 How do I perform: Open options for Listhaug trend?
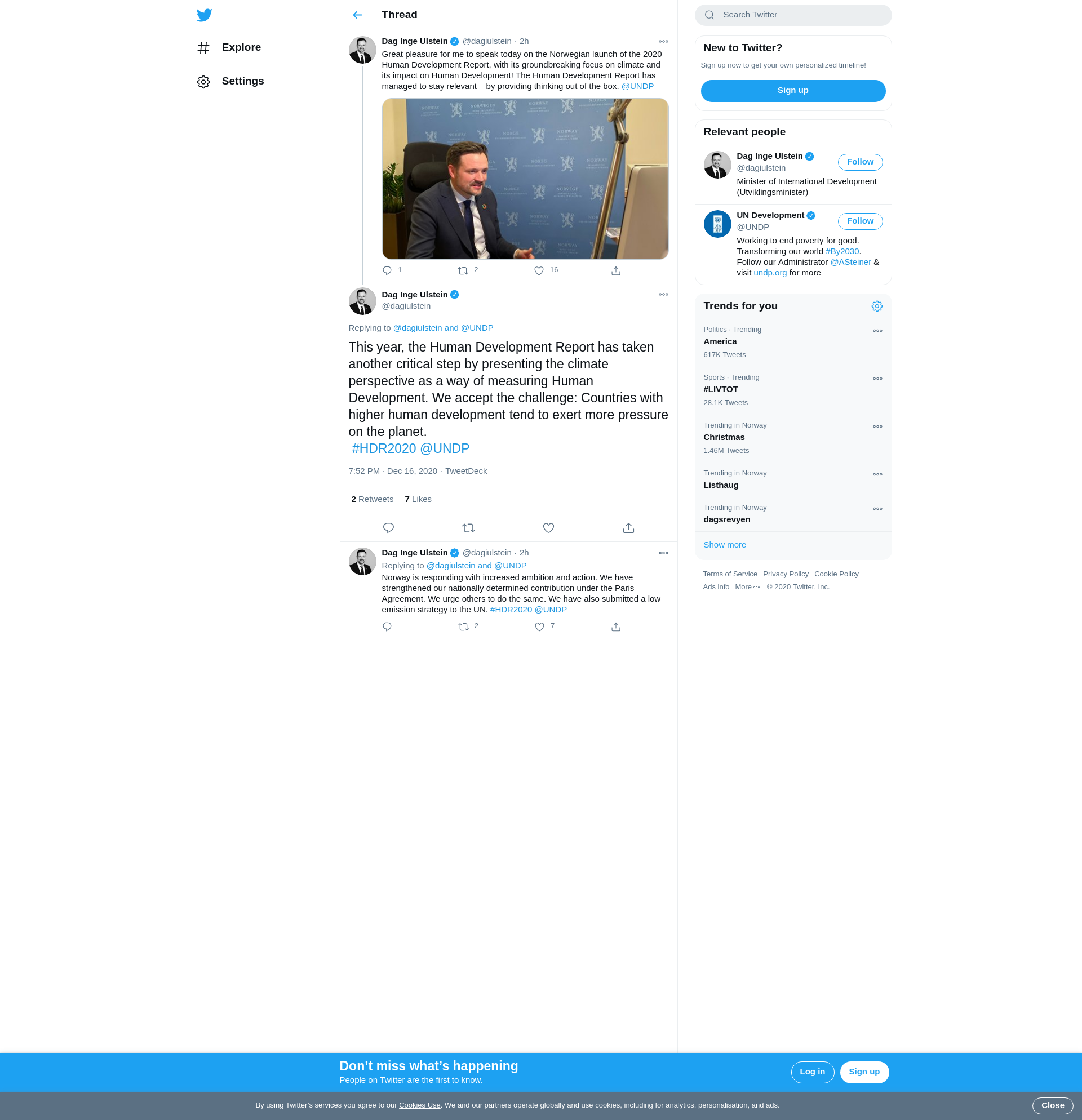click(877, 475)
